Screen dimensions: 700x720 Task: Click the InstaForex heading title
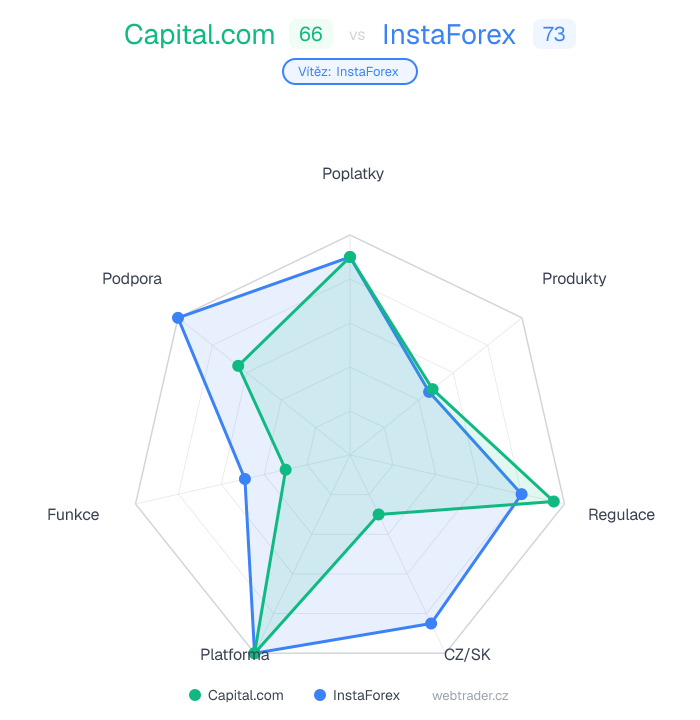(x=449, y=35)
